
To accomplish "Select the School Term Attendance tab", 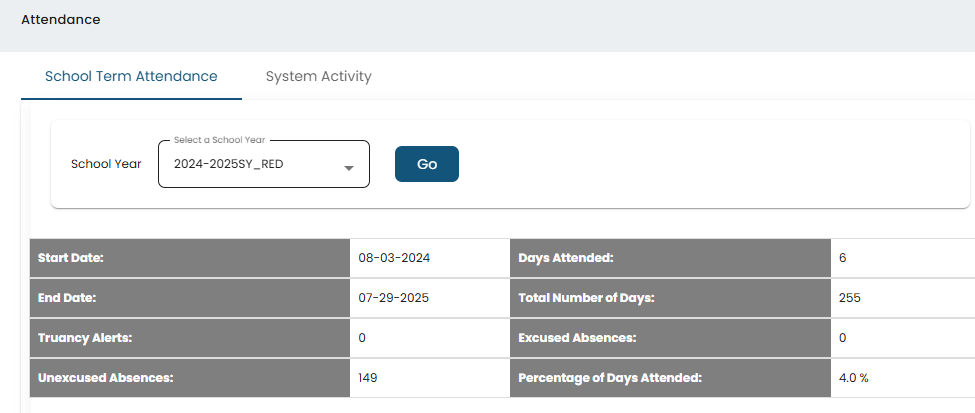I will 131,76.
